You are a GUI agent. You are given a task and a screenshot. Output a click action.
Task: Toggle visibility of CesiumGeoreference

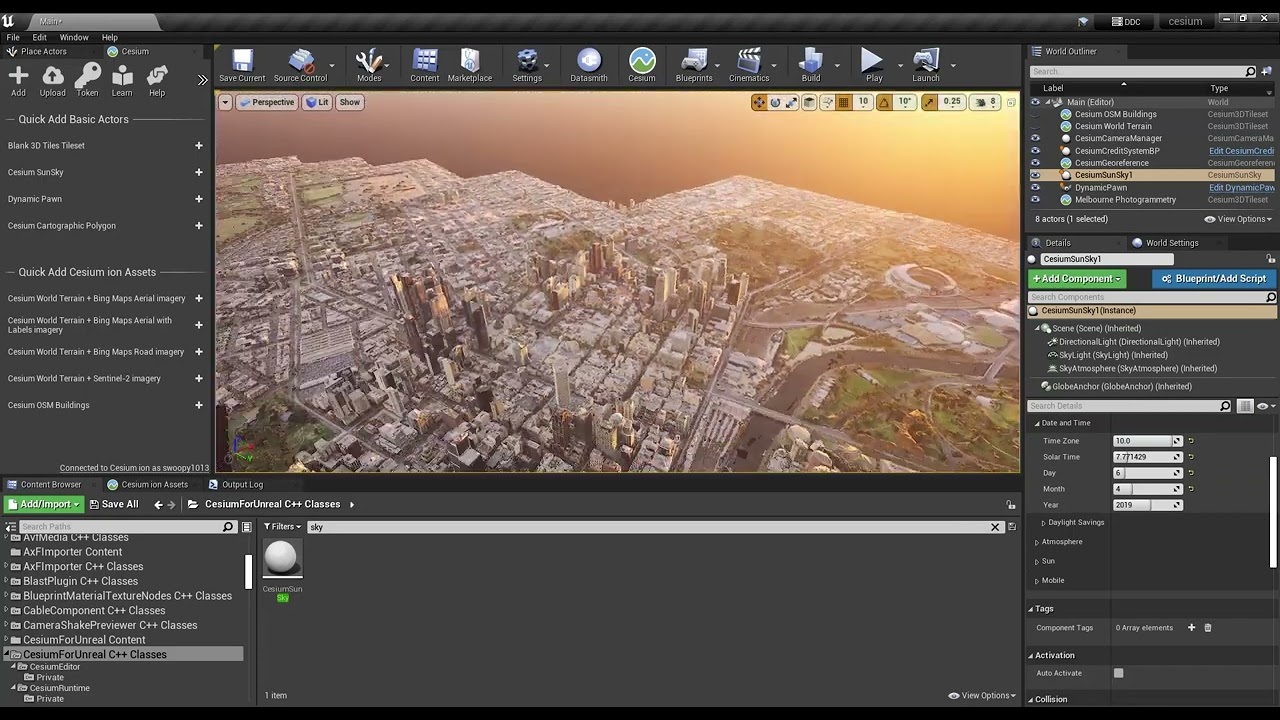pos(1035,163)
